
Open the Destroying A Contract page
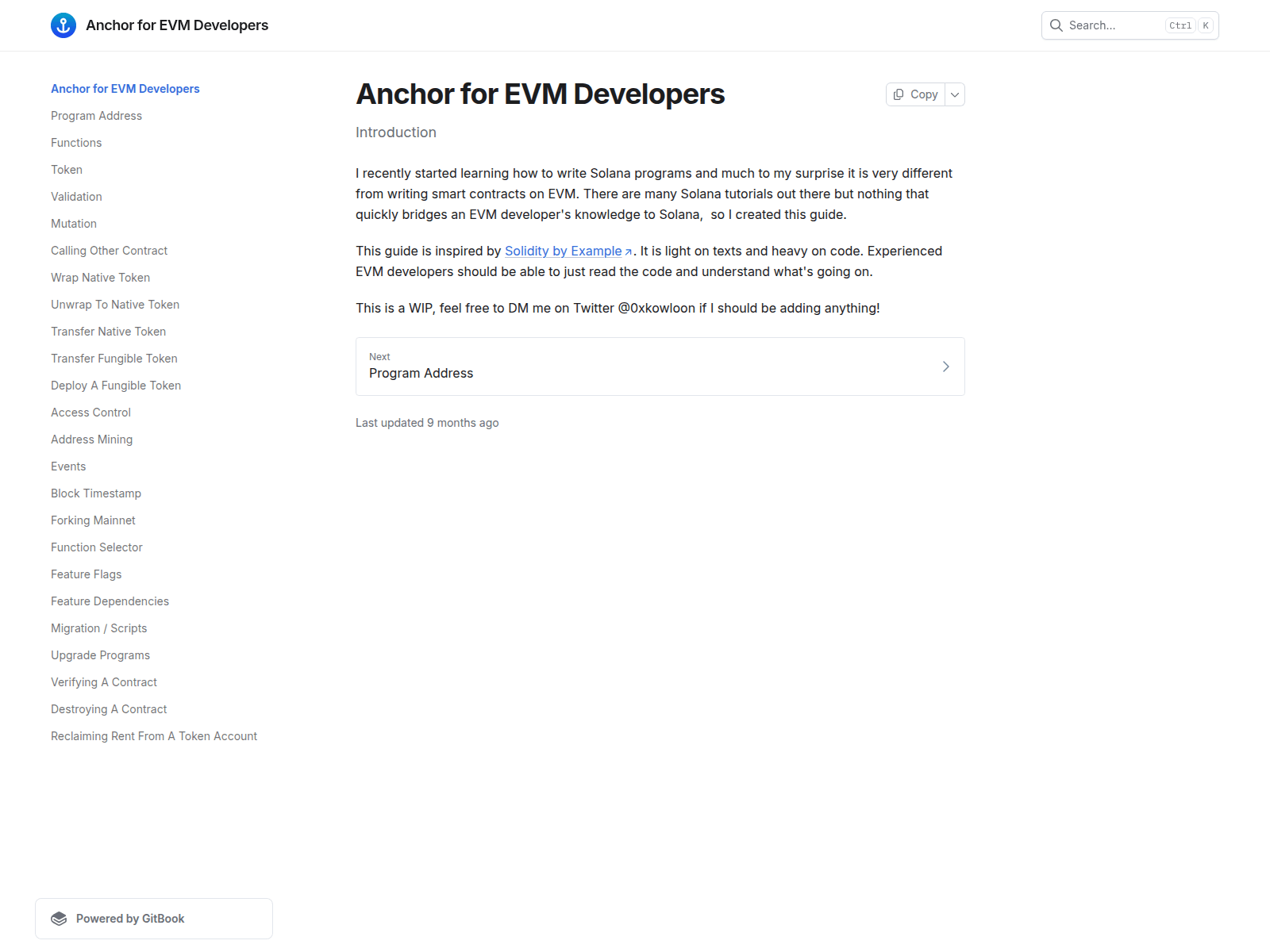click(109, 709)
